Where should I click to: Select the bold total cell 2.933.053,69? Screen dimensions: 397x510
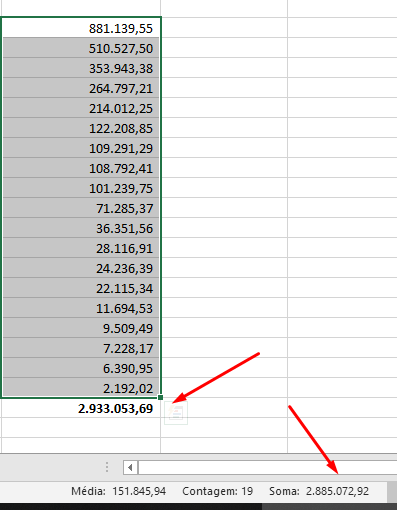tap(81, 408)
